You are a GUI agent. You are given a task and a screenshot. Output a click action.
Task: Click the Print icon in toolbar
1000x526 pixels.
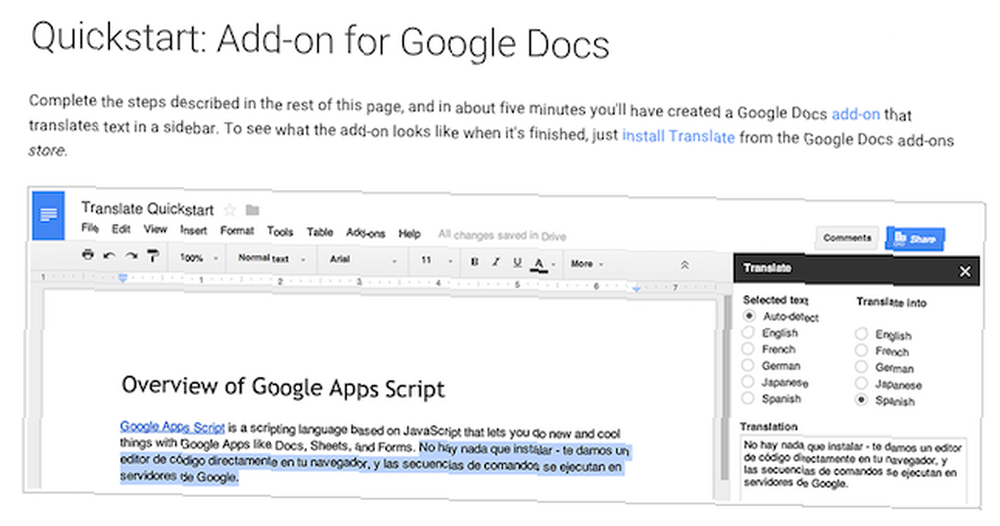click(88, 255)
